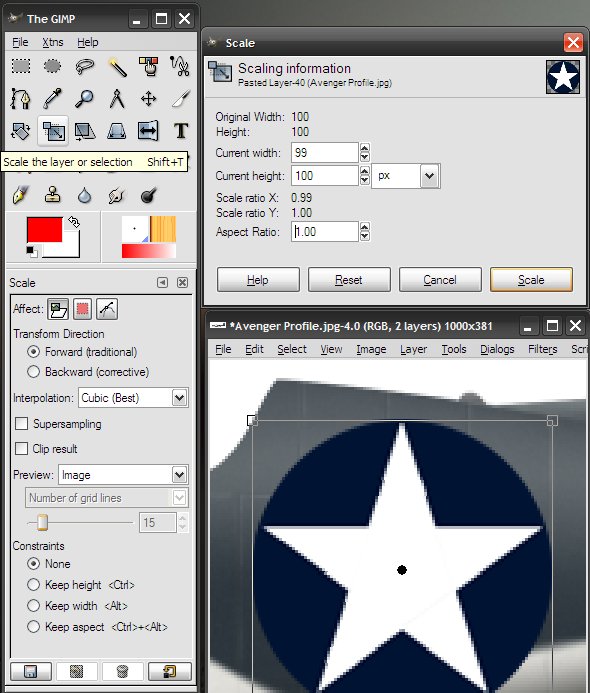The height and width of the screenshot is (693, 590).
Task: Open image window Edit menu
Action: (254, 349)
